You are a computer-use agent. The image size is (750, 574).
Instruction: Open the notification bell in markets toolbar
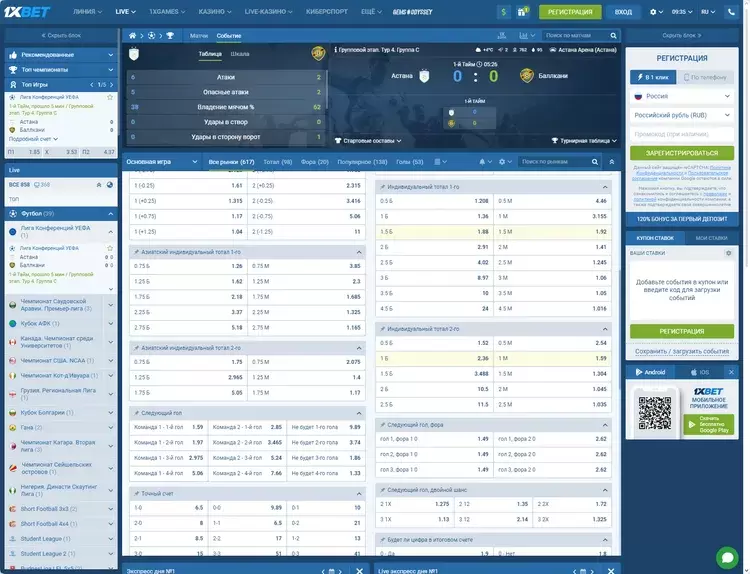pyautogui.click(x=485, y=162)
